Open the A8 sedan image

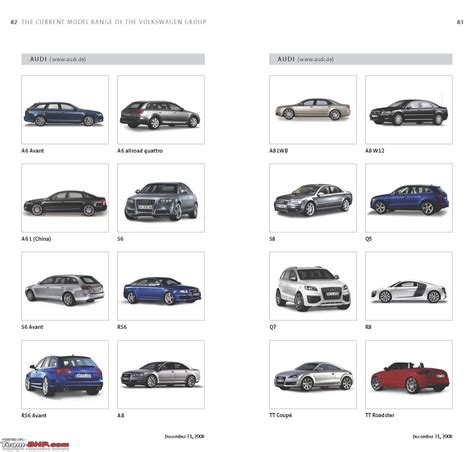pos(161,374)
